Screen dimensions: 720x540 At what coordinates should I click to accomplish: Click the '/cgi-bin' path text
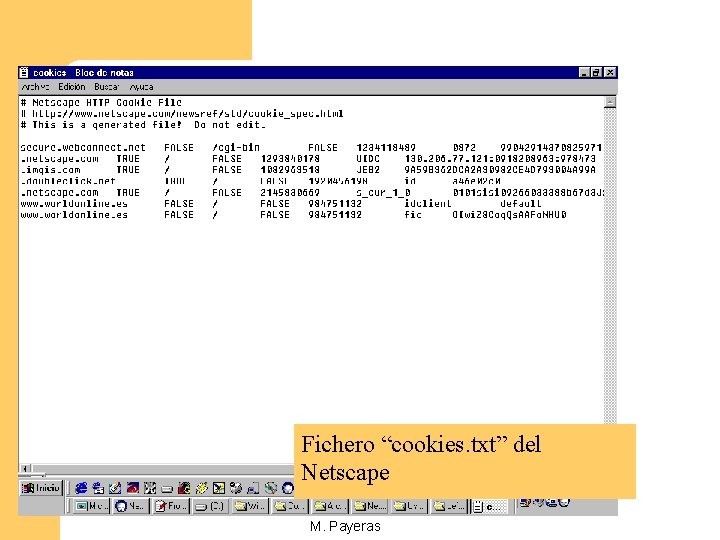click(x=236, y=148)
